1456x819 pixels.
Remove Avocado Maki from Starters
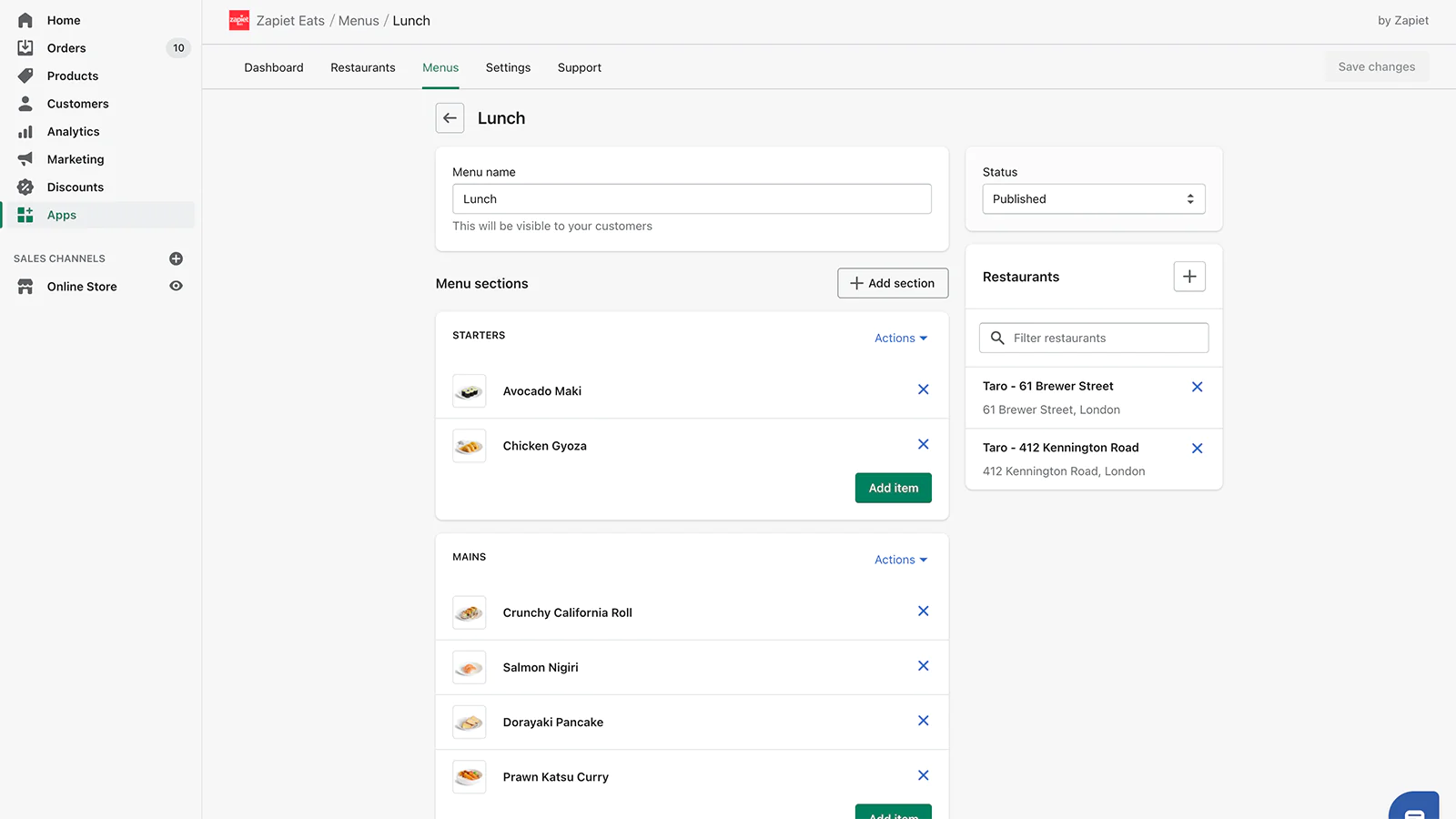click(x=923, y=389)
